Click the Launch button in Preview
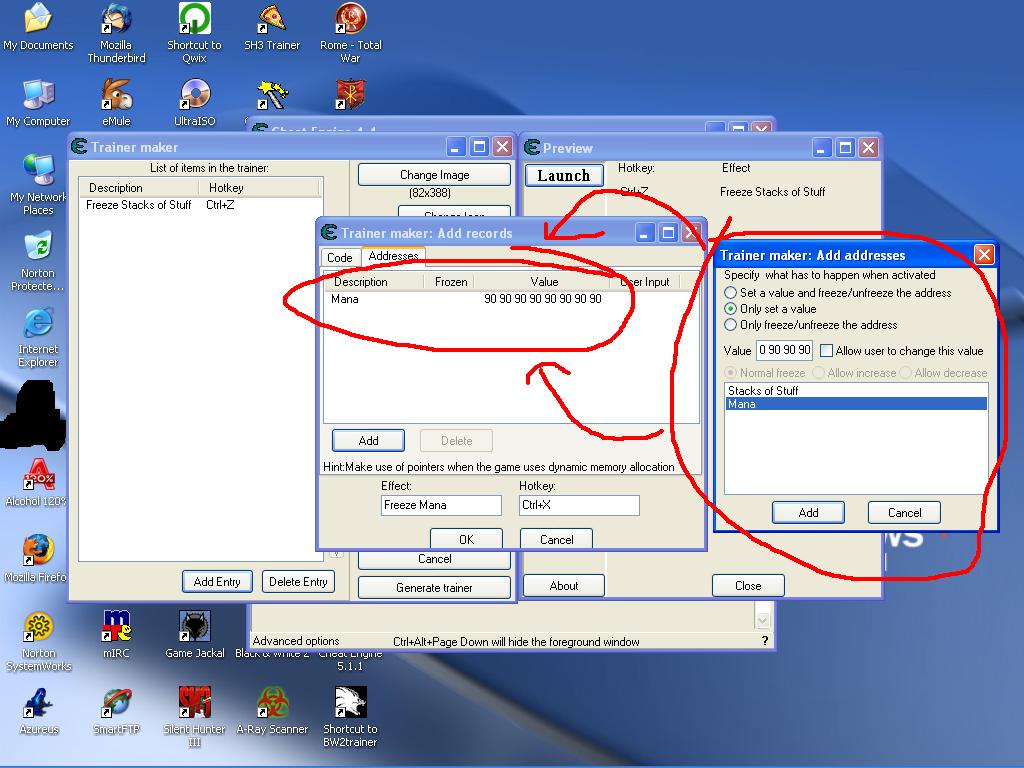The height and width of the screenshot is (768, 1024). coord(564,176)
